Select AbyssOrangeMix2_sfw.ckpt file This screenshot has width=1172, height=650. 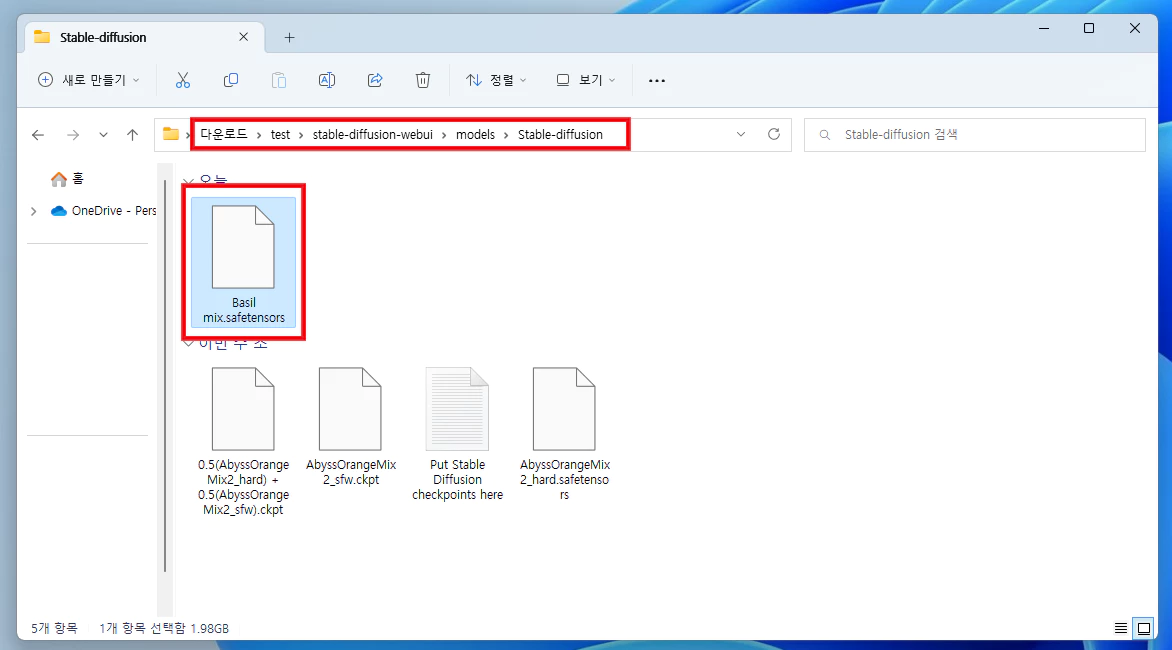tap(351, 427)
